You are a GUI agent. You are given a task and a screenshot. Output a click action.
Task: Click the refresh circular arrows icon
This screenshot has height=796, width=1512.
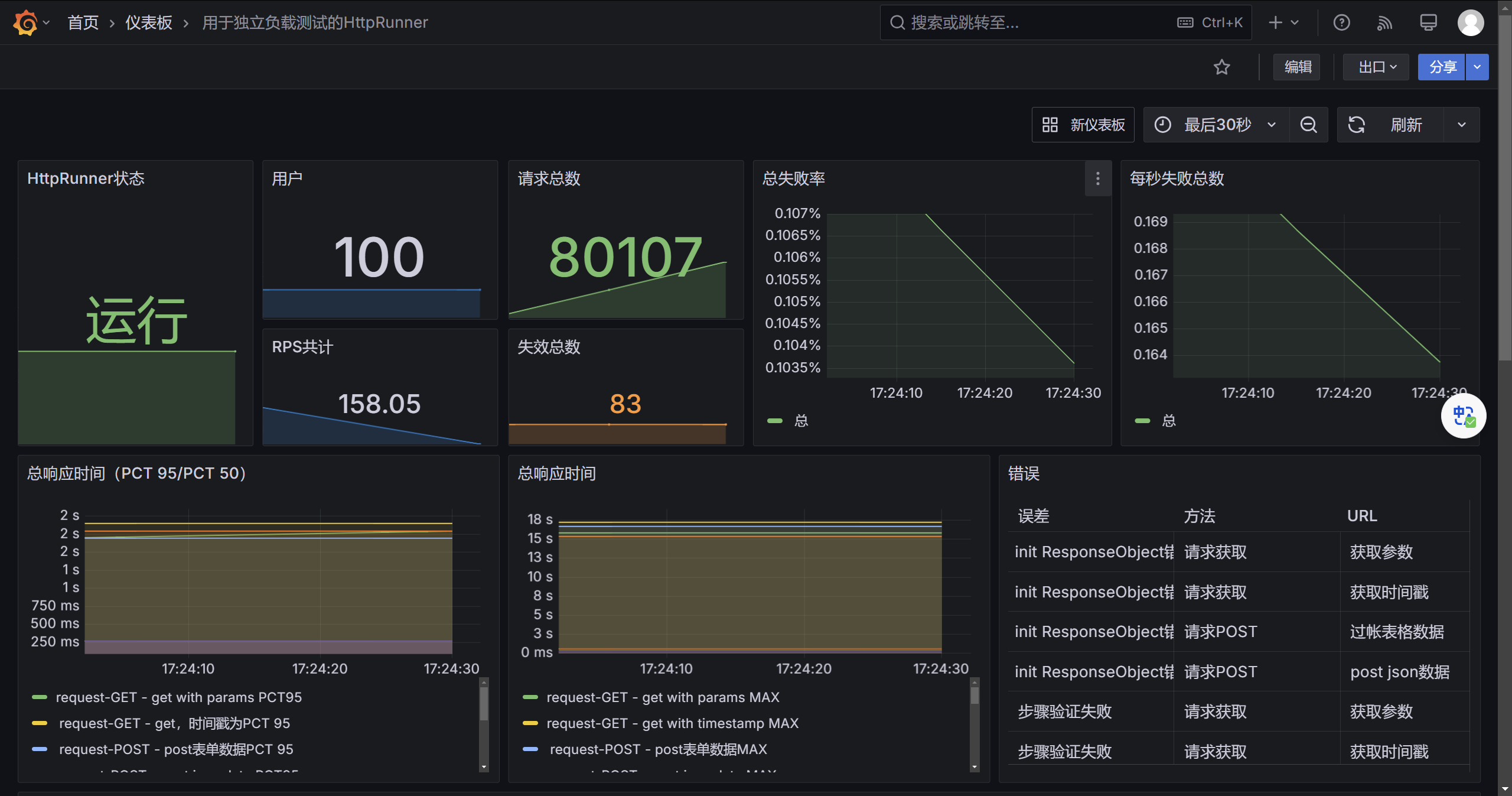click(1356, 125)
